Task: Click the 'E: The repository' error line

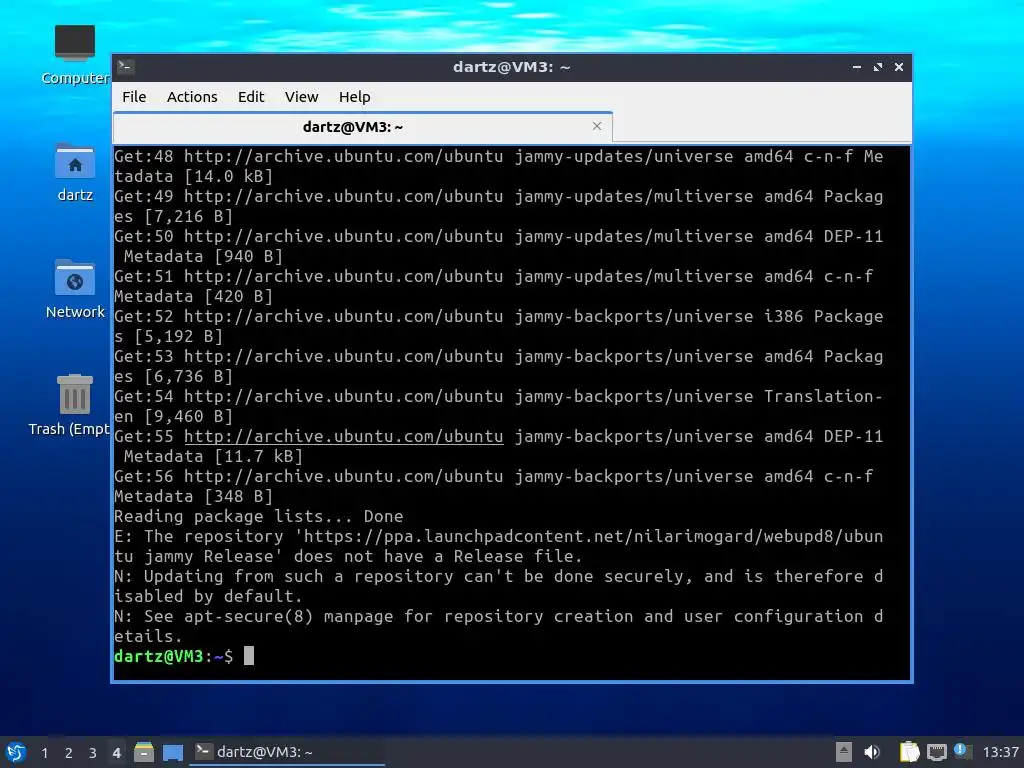Action: (x=498, y=537)
